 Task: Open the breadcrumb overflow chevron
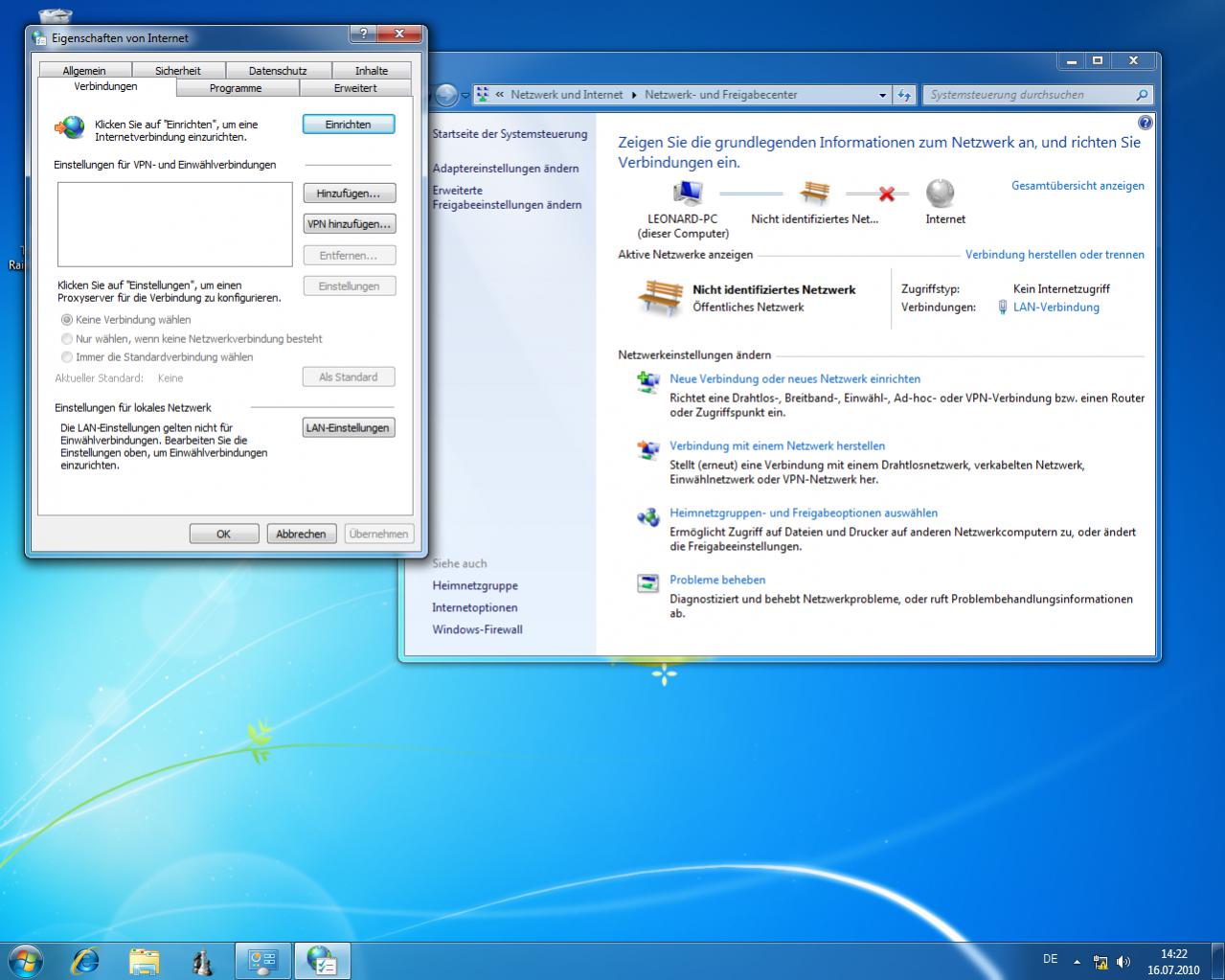point(500,95)
